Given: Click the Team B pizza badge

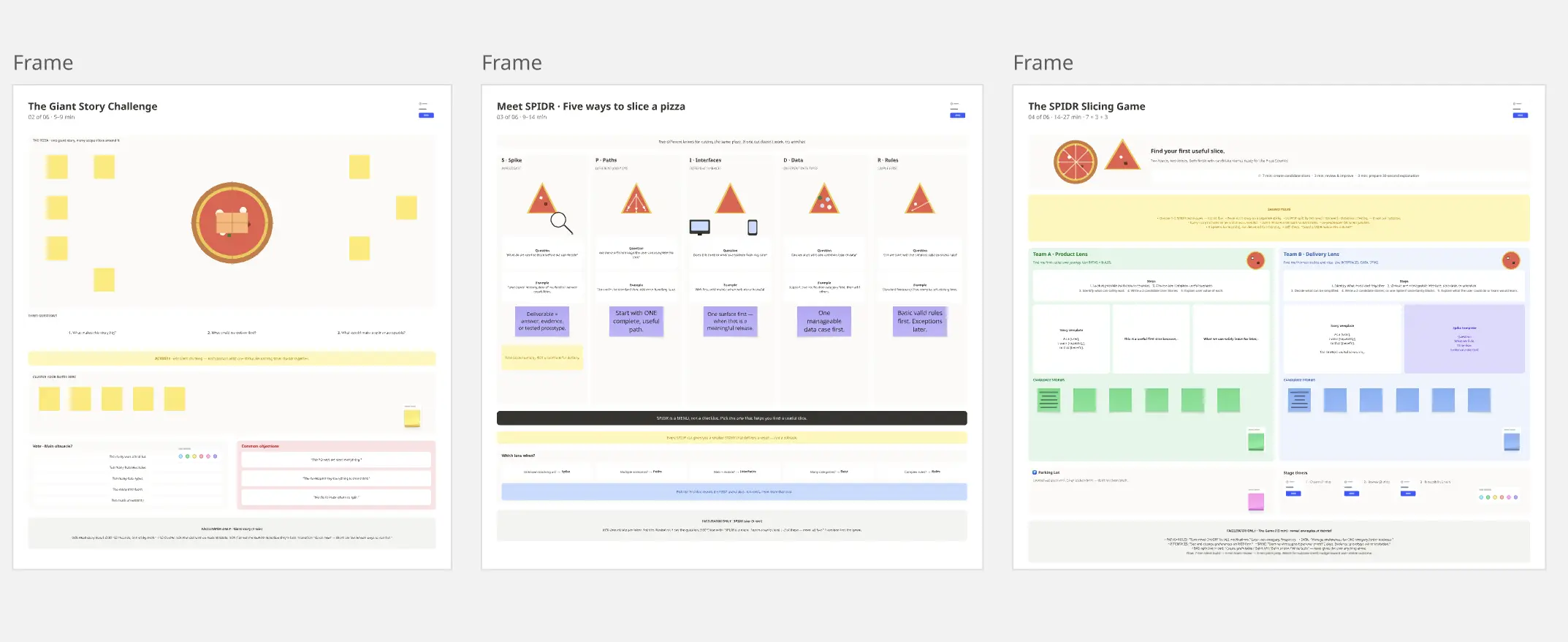Looking at the screenshot, I should 1511,260.
